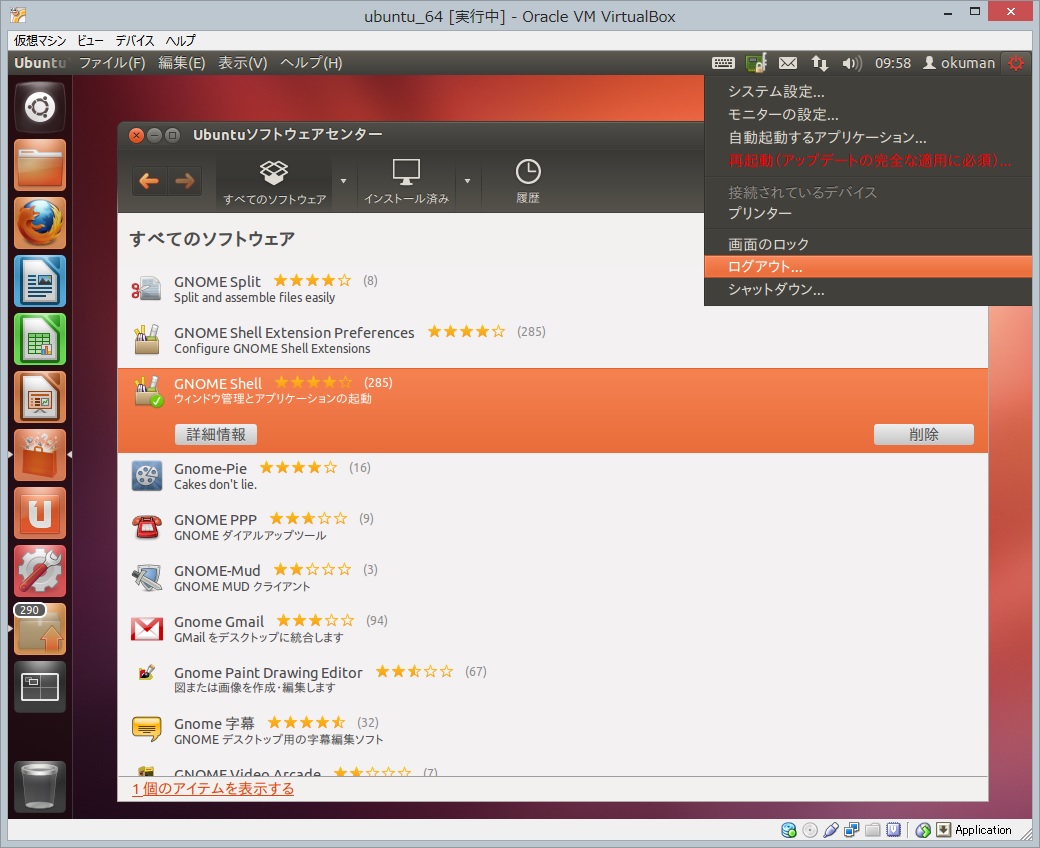Click the GNOME PPP red telephone icon

click(x=147, y=527)
